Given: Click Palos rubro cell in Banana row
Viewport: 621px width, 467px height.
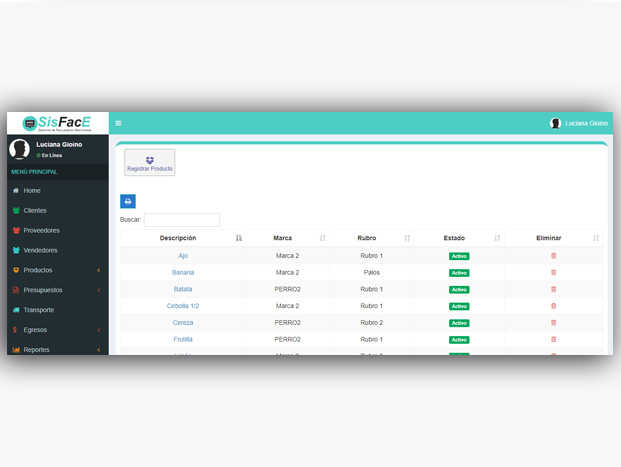Looking at the screenshot, I should click(x=371, y=273).
